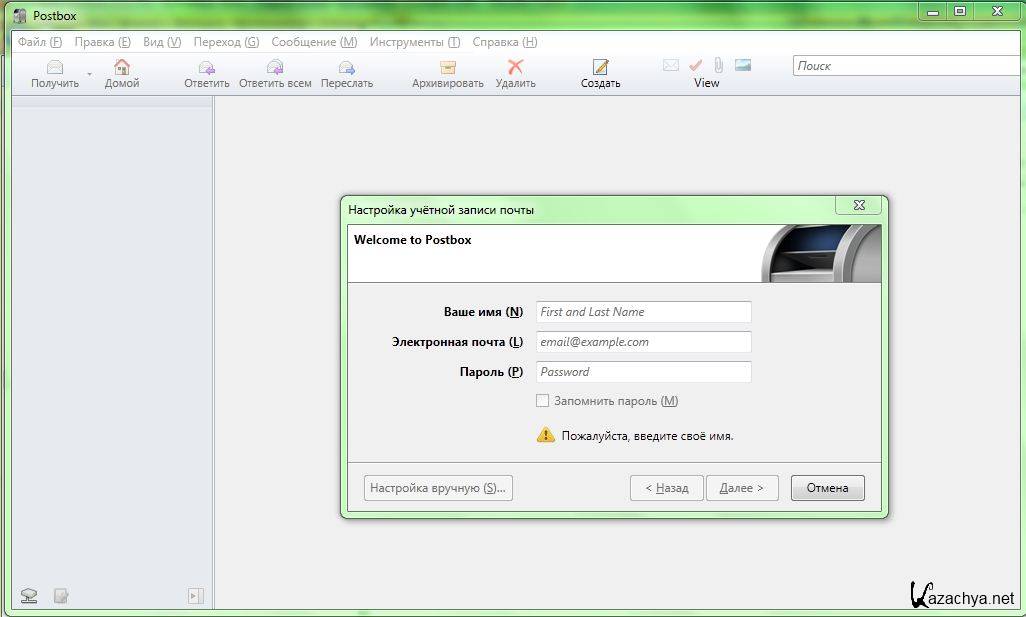Screen dimensions: 1026x617
Task: Click the Переслать (Forward) icon
Action: click(x=346, y=68)
